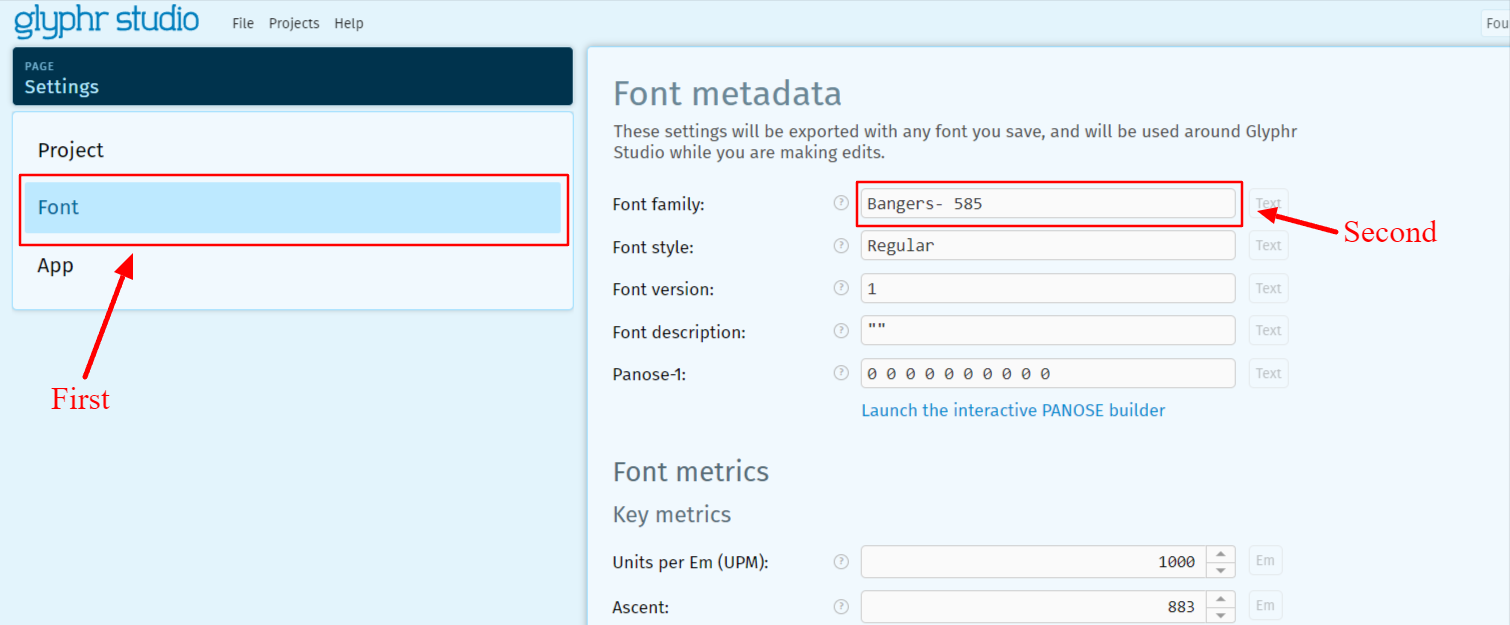The height and width of the screenshot is (625, 1510).
Task: Click inside the Font family input field
Action: [1045, 203]
